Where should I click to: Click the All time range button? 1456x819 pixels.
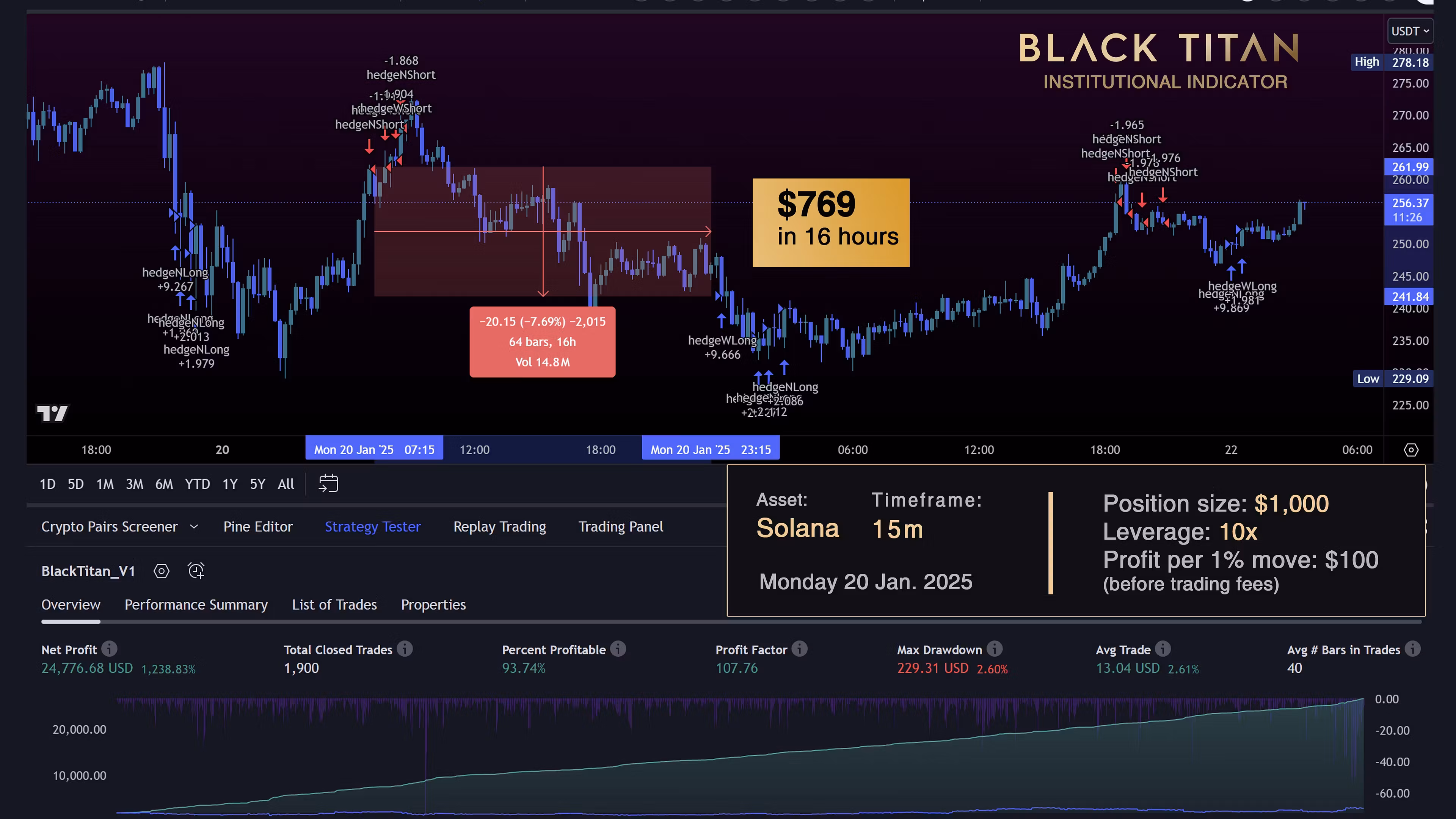286,485
